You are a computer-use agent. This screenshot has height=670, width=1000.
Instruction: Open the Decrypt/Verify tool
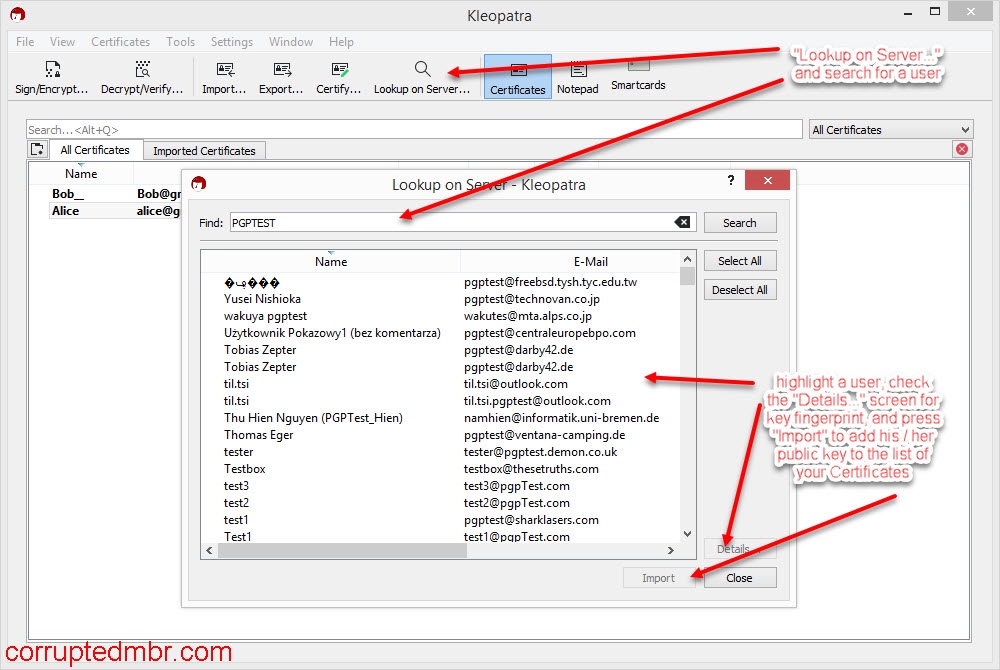141,75
